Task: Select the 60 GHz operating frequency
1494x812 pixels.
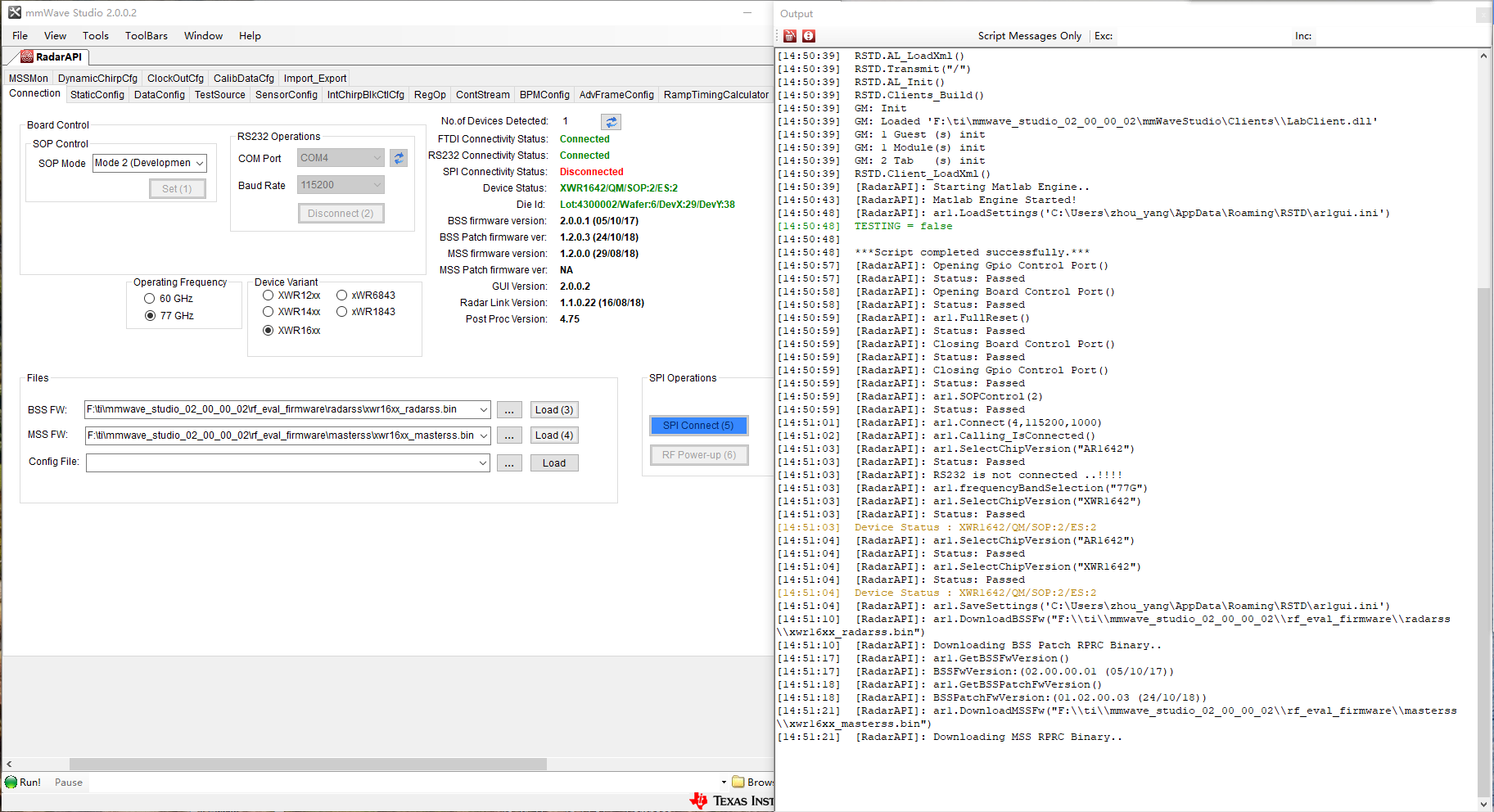Action: [169, 299]
